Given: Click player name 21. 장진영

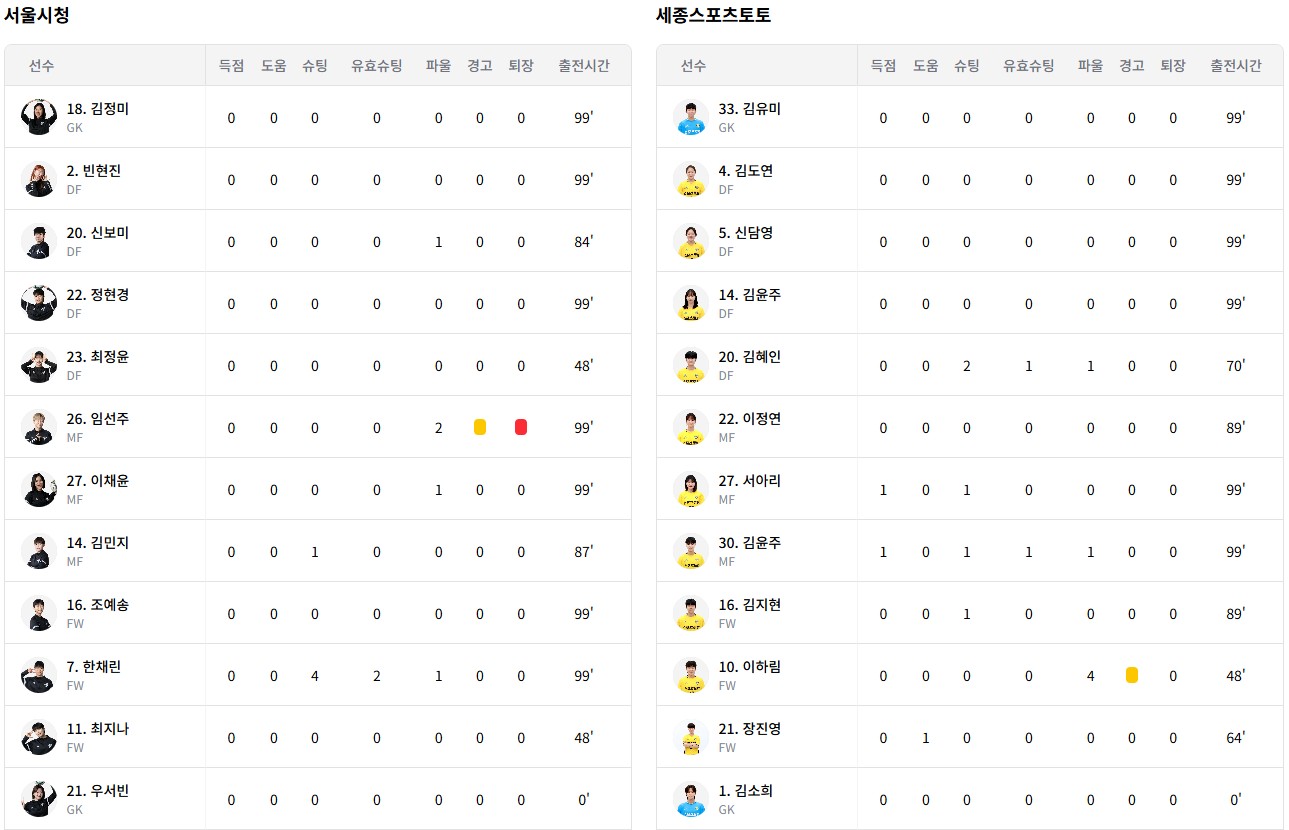Looking at the screenshot, I should tap(749, 729).
